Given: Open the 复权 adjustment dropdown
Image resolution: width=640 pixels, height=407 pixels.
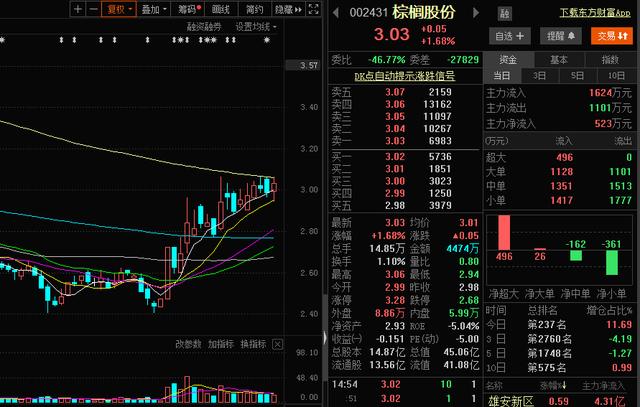Looking at the screenshot, I should 119,9.
